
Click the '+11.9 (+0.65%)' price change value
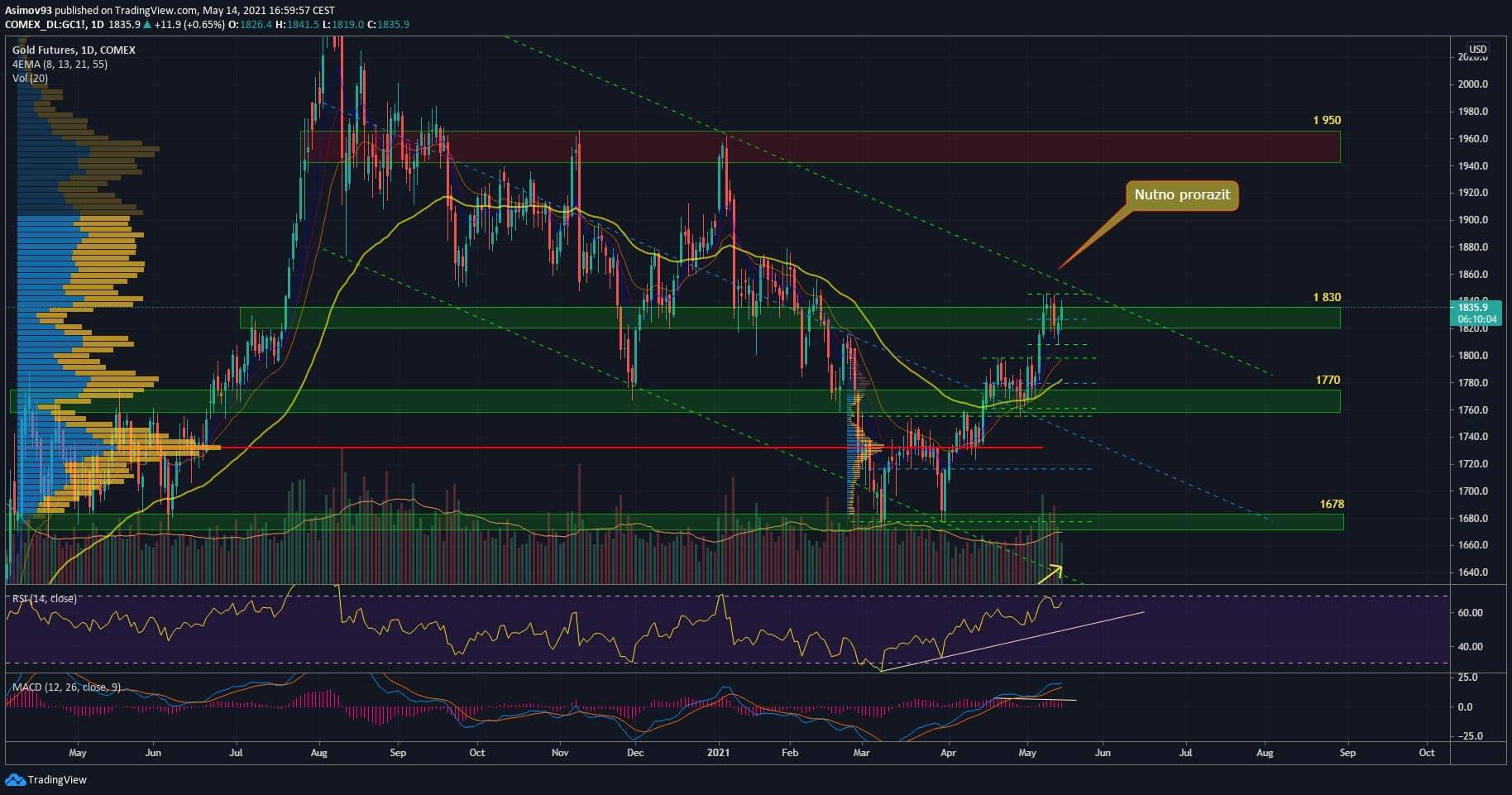click(189, 25)
